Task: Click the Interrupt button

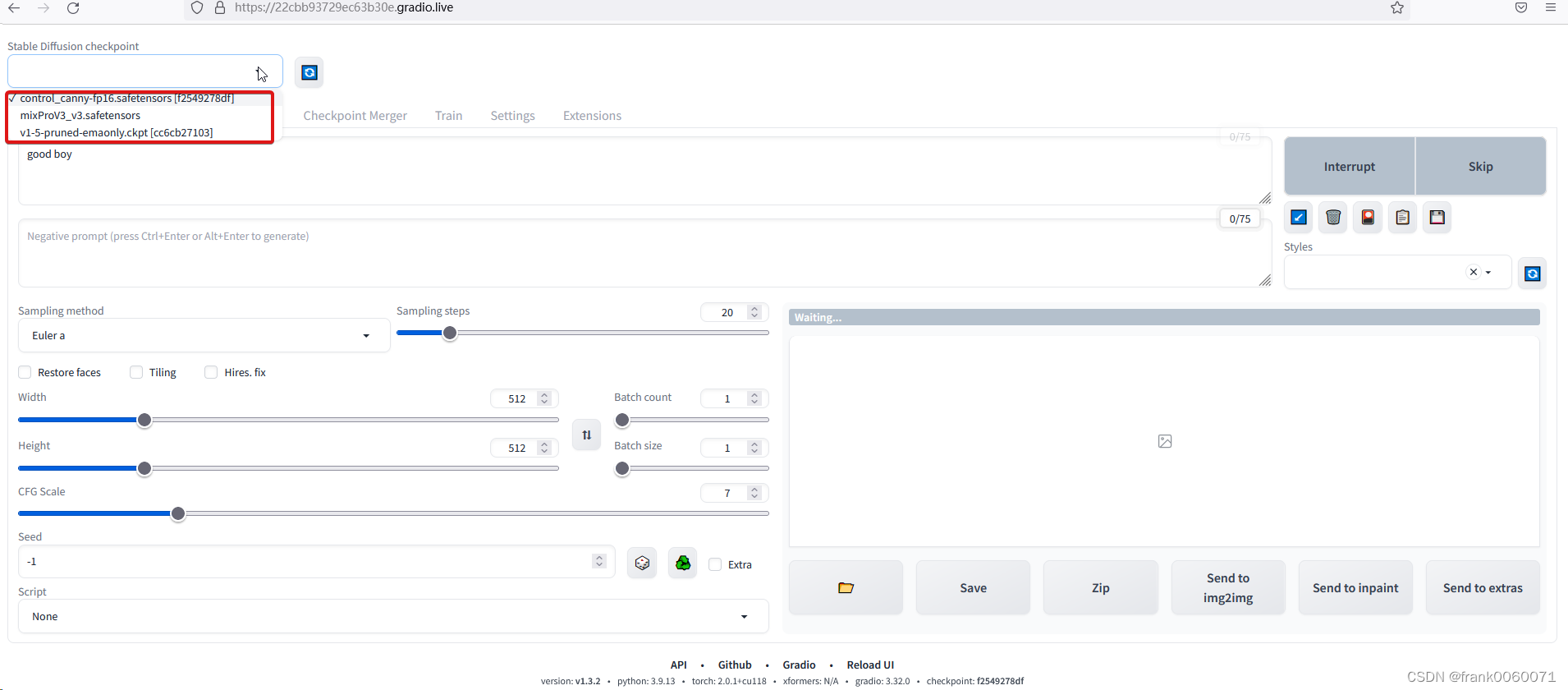Action: 1350,166
